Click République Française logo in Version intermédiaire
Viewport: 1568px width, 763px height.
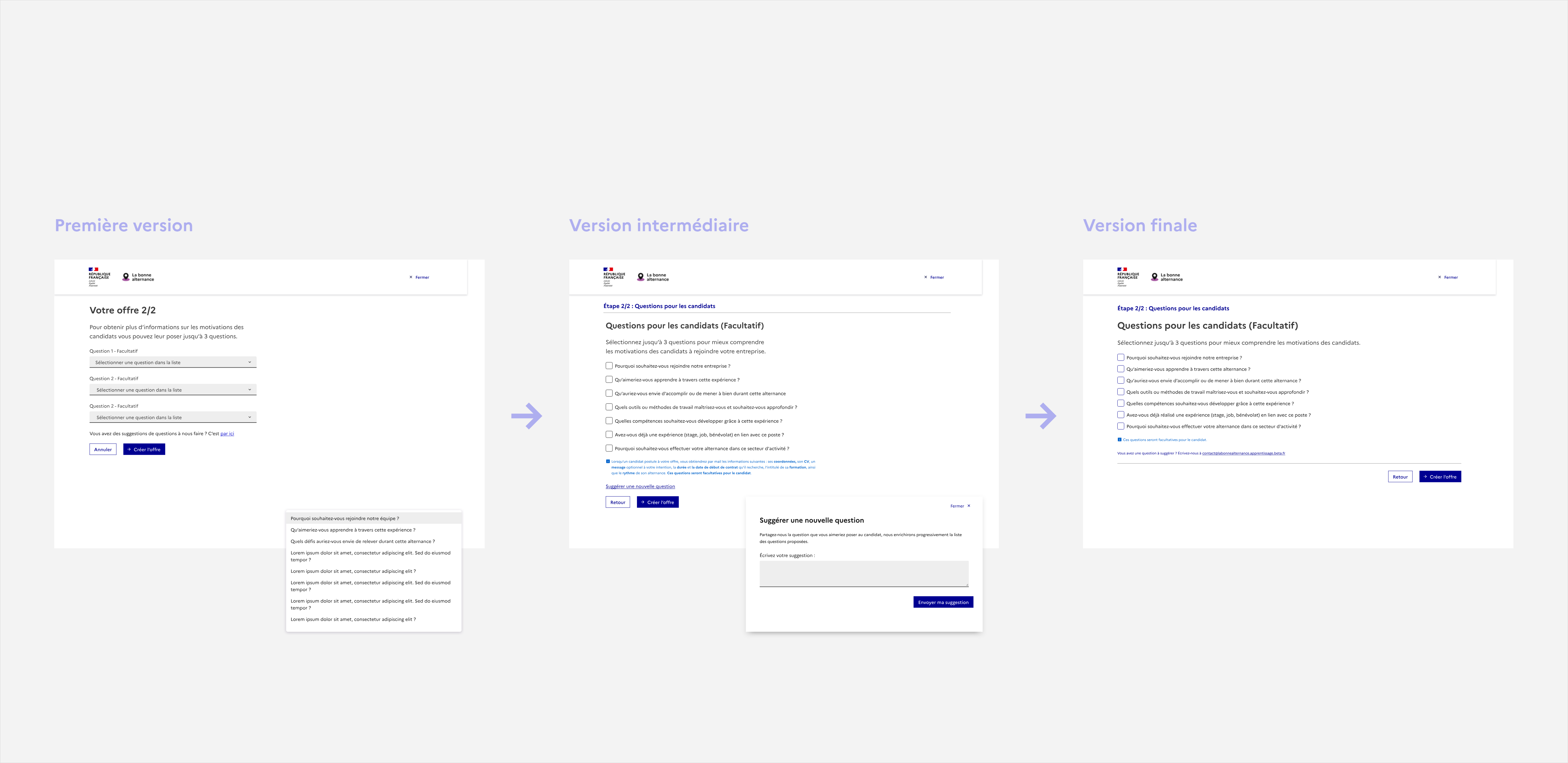(614, 277)
